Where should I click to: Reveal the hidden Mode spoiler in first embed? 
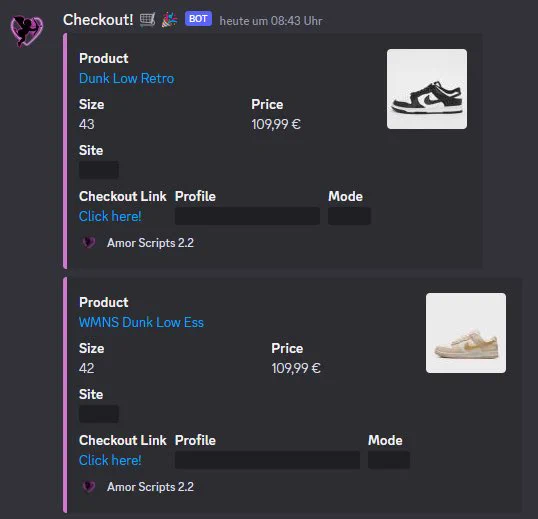349,216
